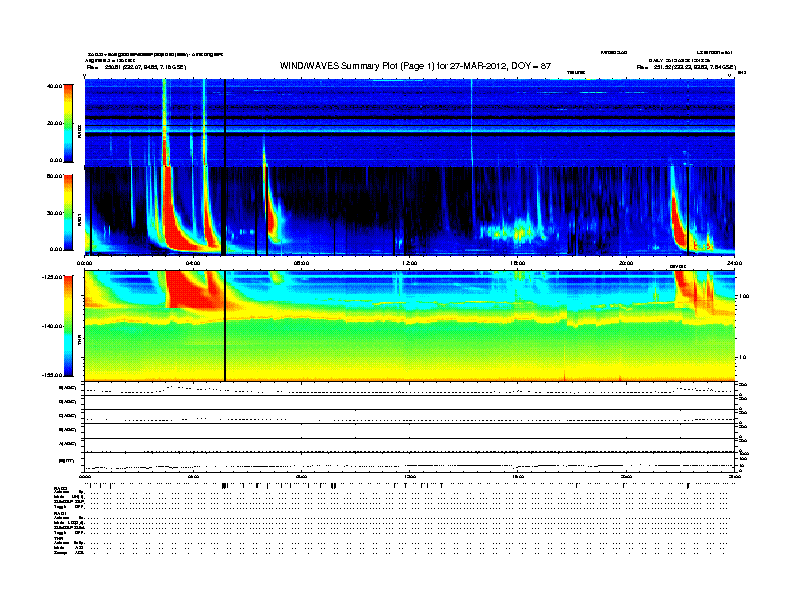Click the 30.00 label on RAD1 scale

[x=54, y=213]
